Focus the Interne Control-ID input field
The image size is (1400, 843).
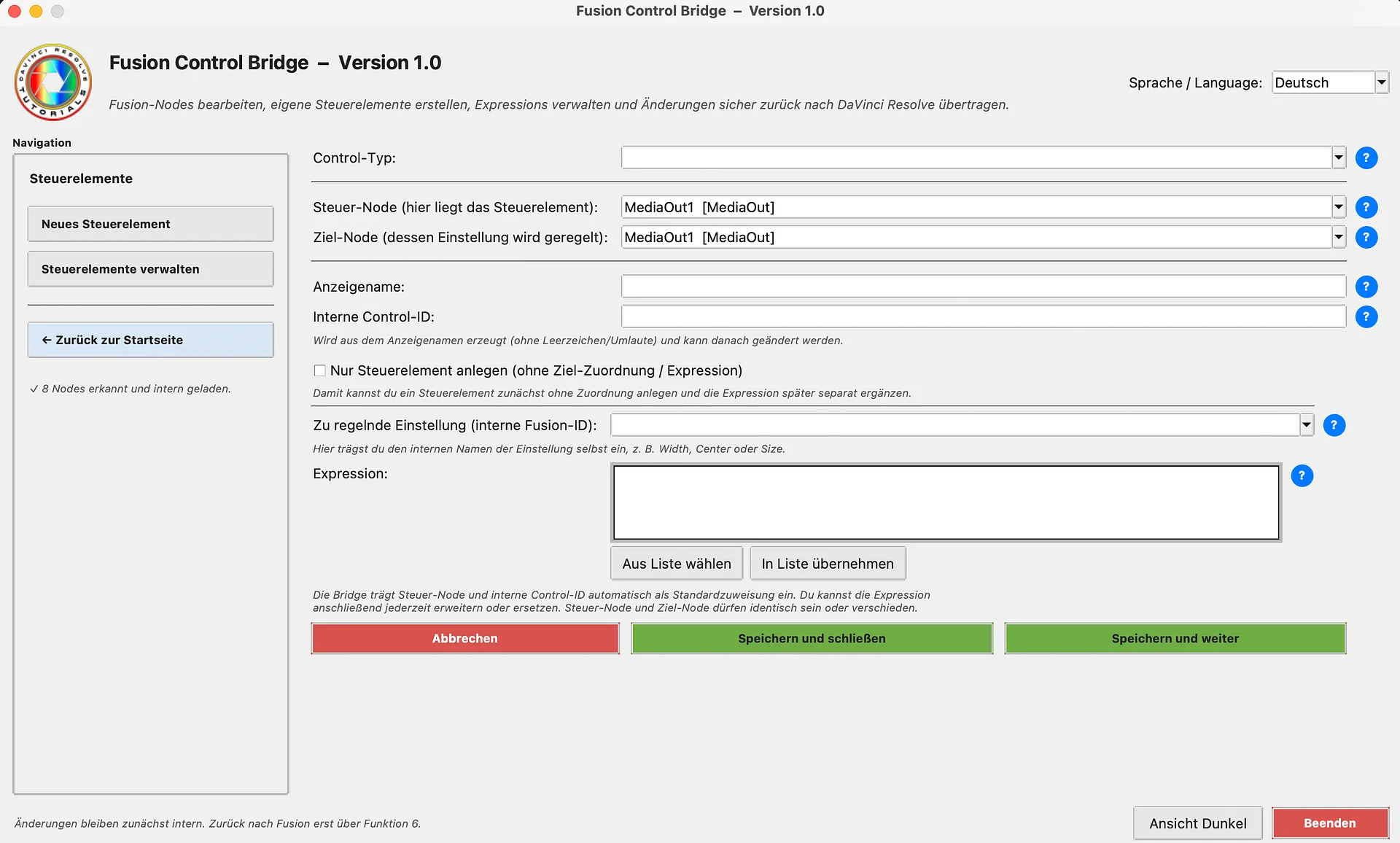pyautogui.click(x=983, y=316)
